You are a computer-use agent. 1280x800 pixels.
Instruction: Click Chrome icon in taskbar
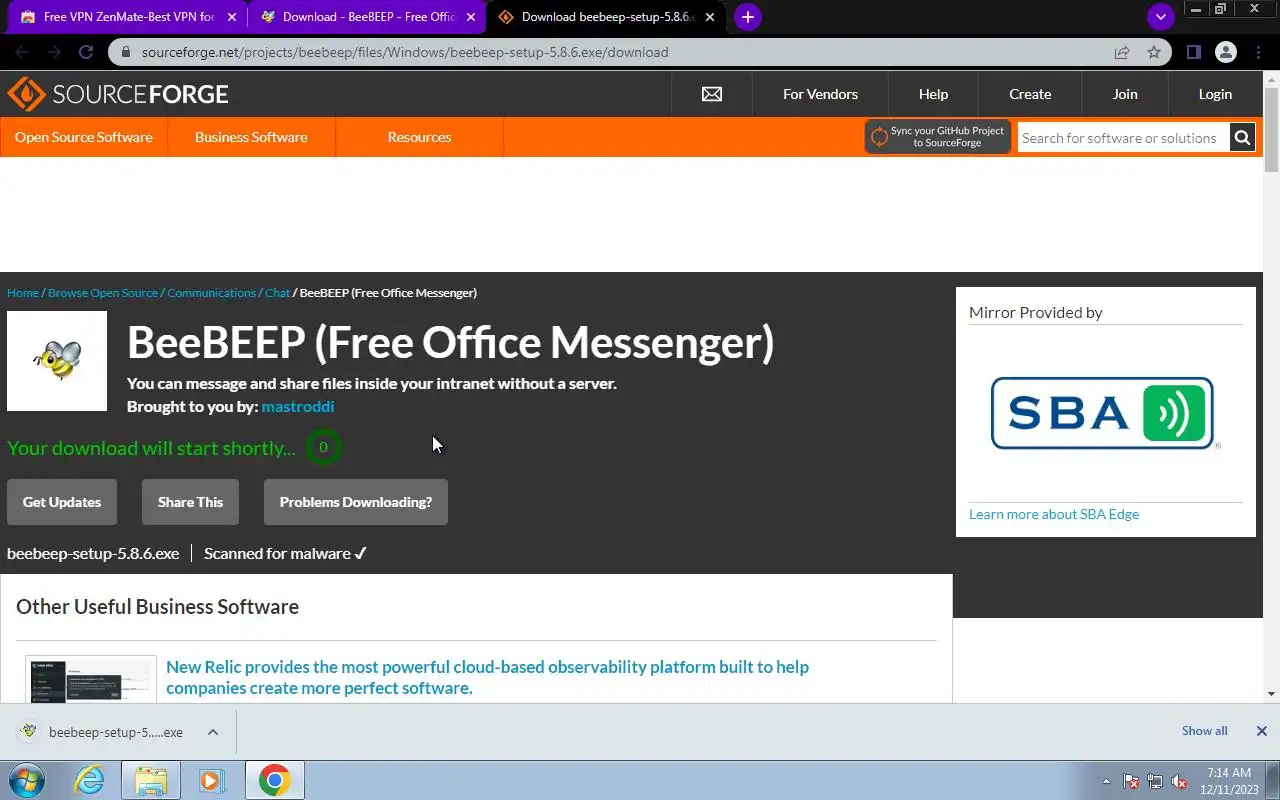[274, 780]
